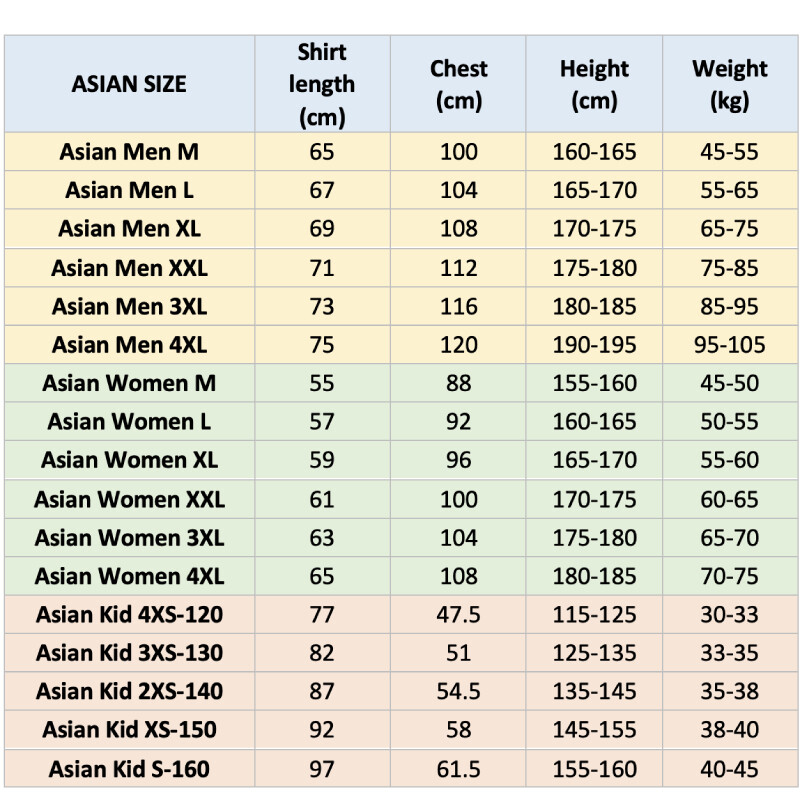Screen dimensions: 800x800
Task: Select the Asian Men 4XL row label
Action: [x=129, y=345]
